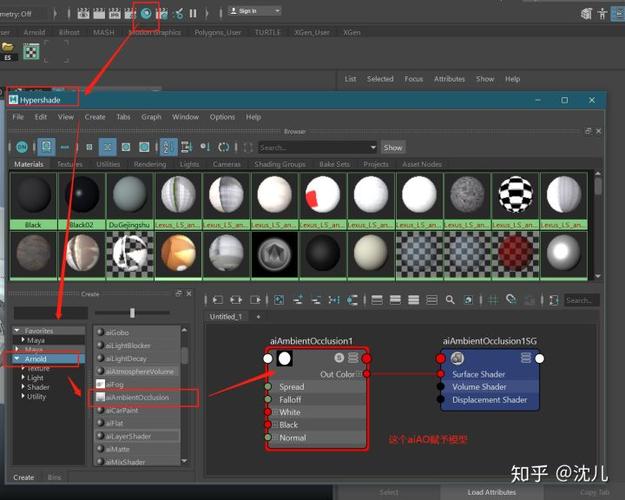
Task: Open the Sign In dropdown
Action: click(255, 12)
